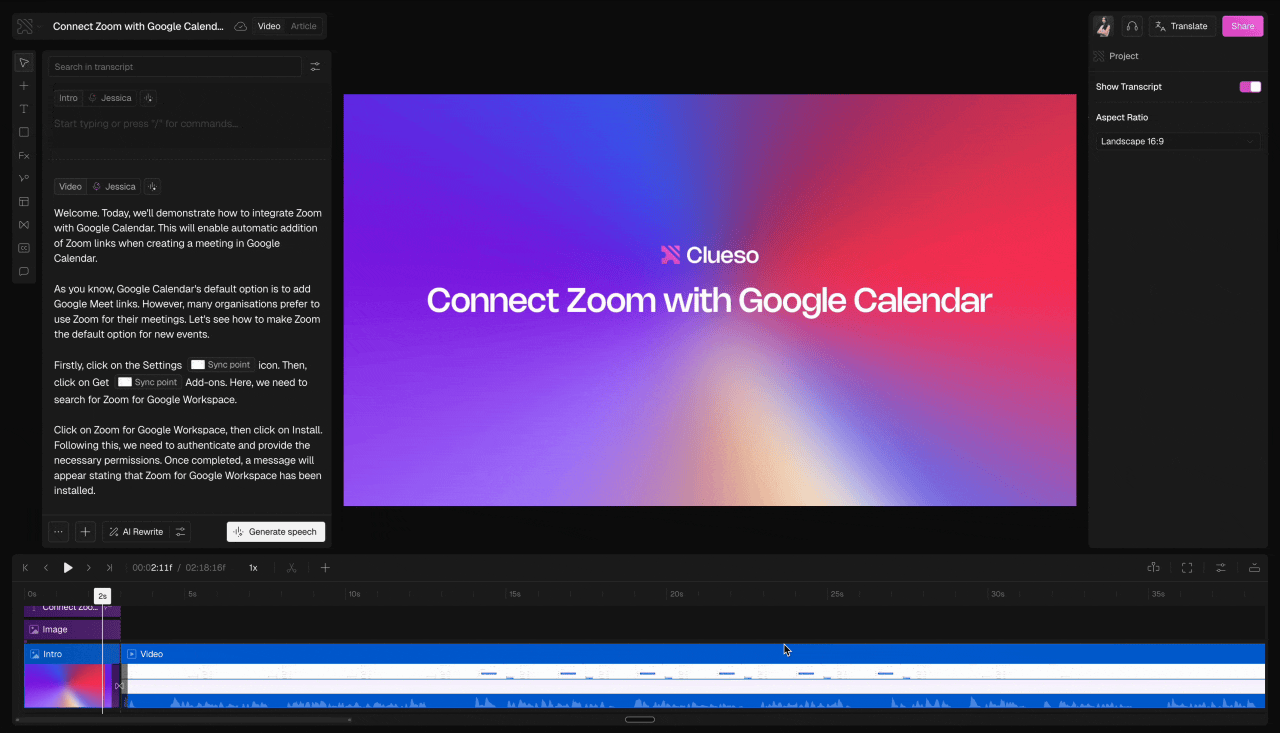Open the branching tool below Fx
The image size is (1280, 733).
pos(24,179)
